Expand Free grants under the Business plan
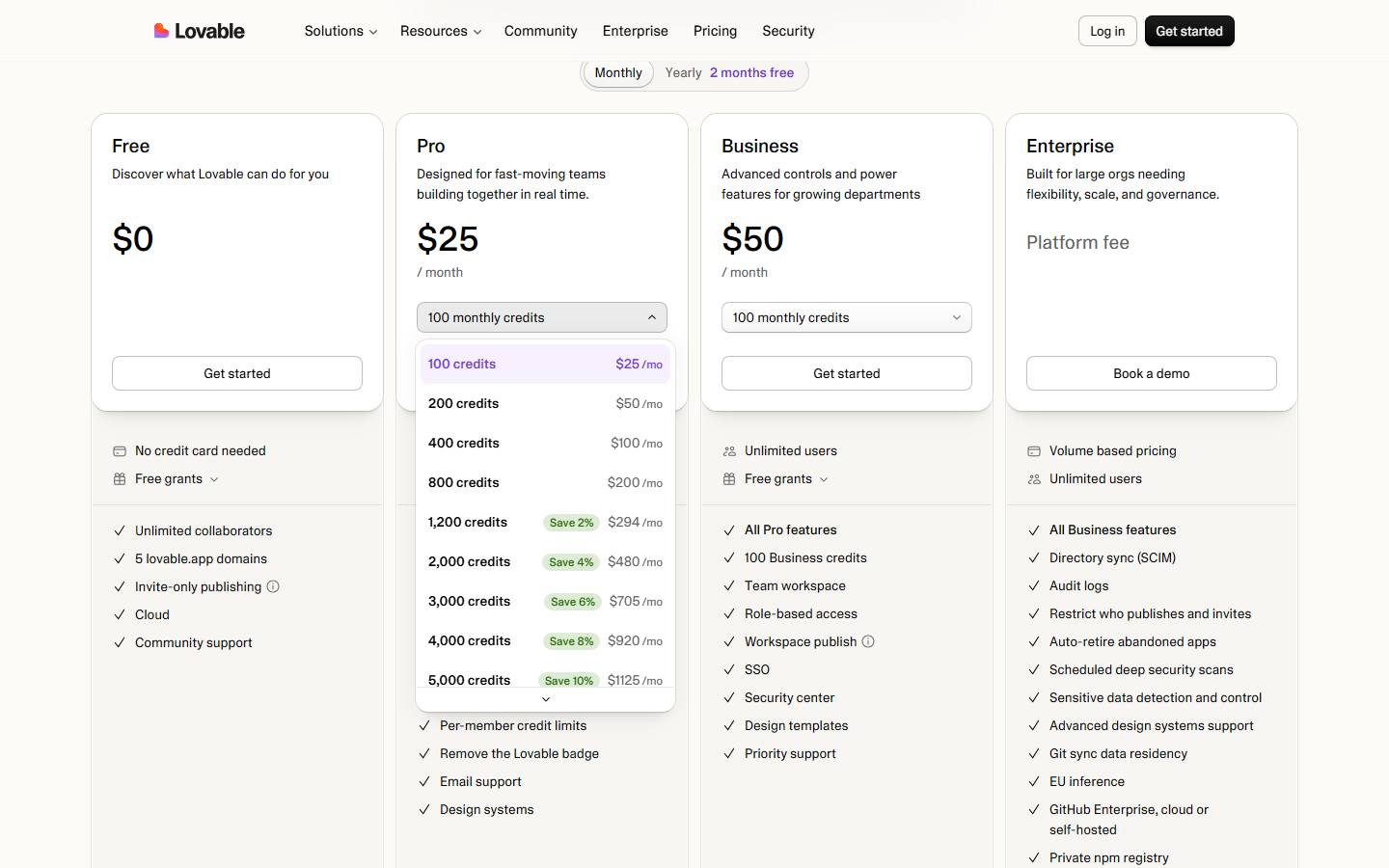This screenshot has height=868, width=1389. [x=788, y=478]
